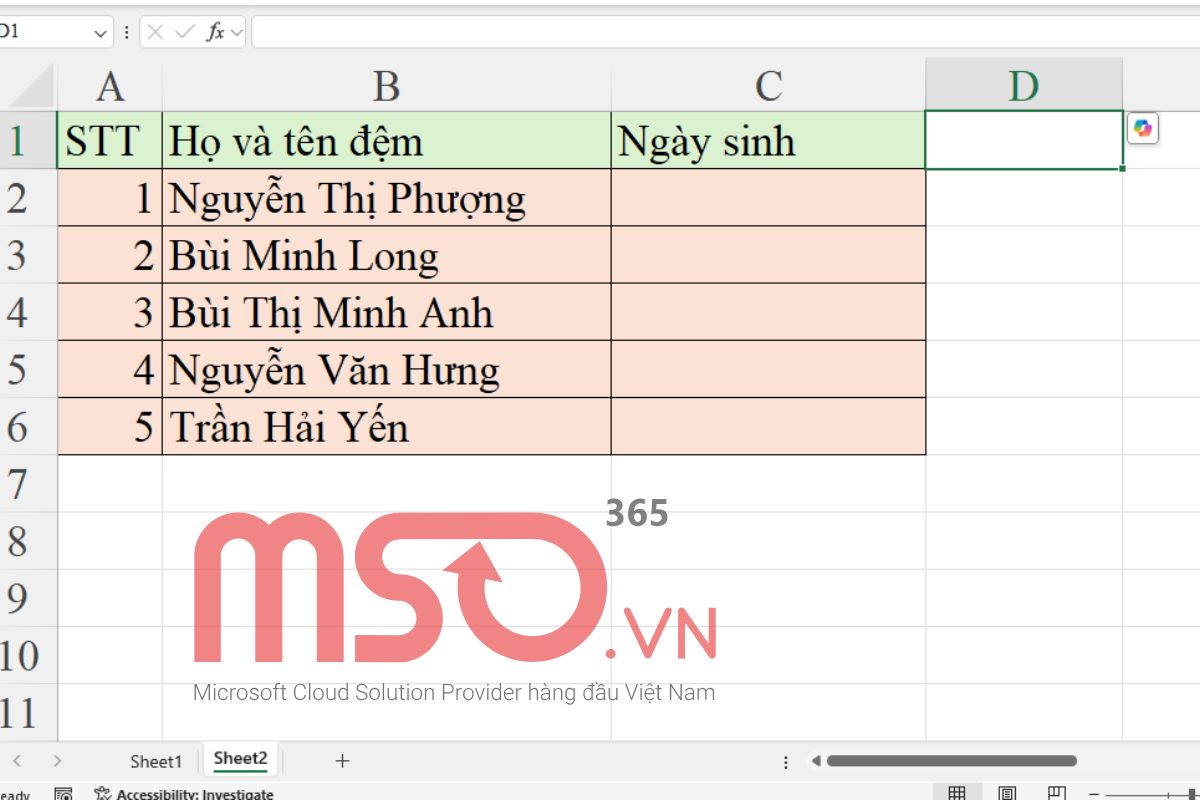This screenshot has width=1200, height=800.
Task: Click the empty Ngày sinh cell for Trần Hải Yến
Action: click(x=768, y=426)
